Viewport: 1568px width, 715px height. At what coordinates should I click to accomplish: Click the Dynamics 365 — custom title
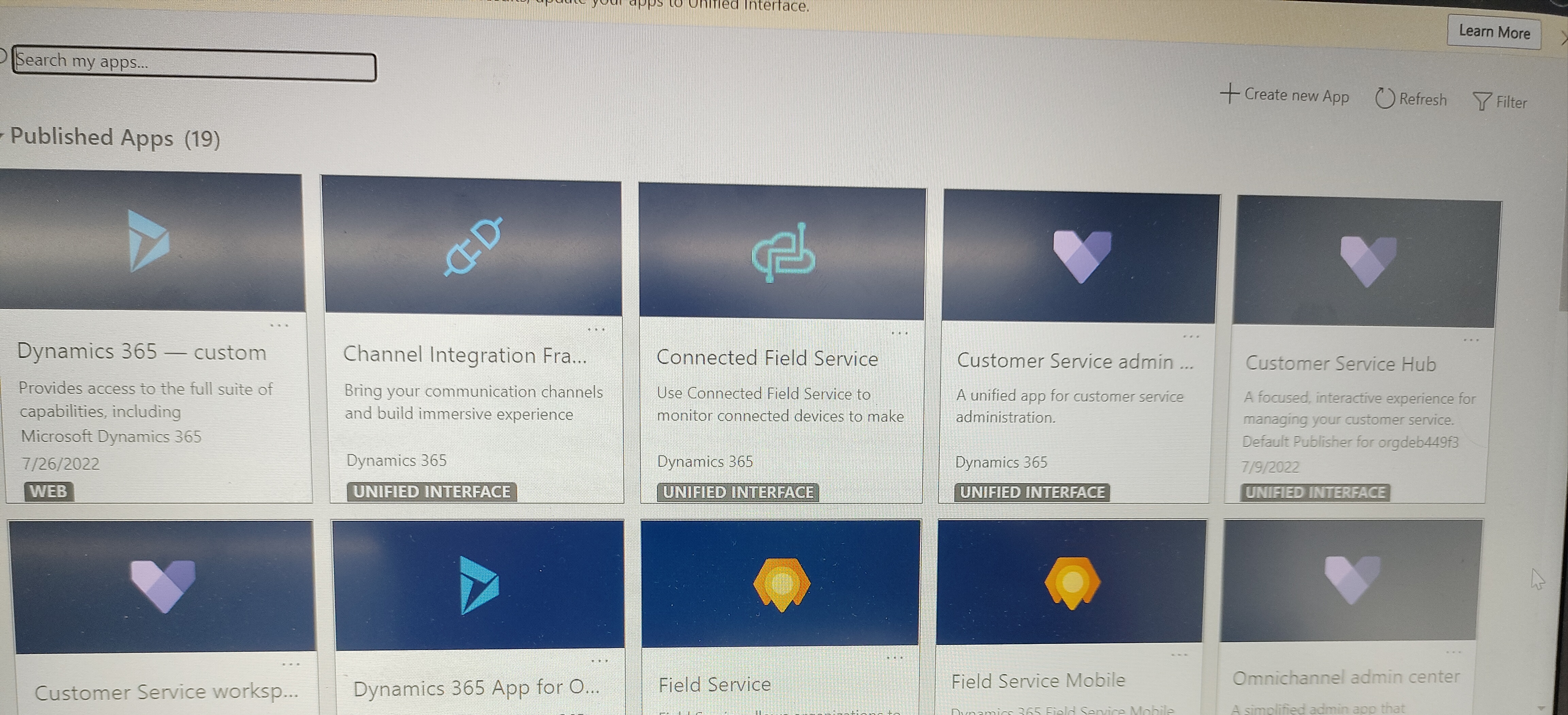coord(142,351)
